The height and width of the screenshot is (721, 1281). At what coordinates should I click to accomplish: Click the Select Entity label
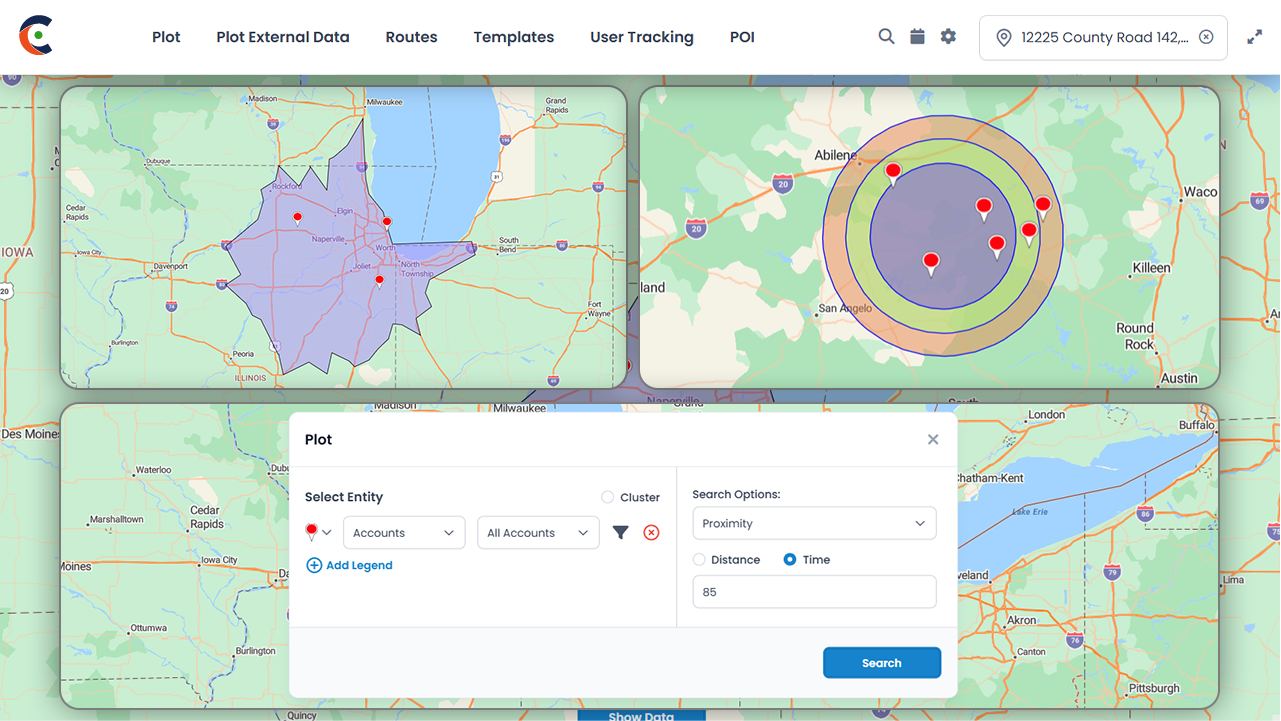point(344,497)
